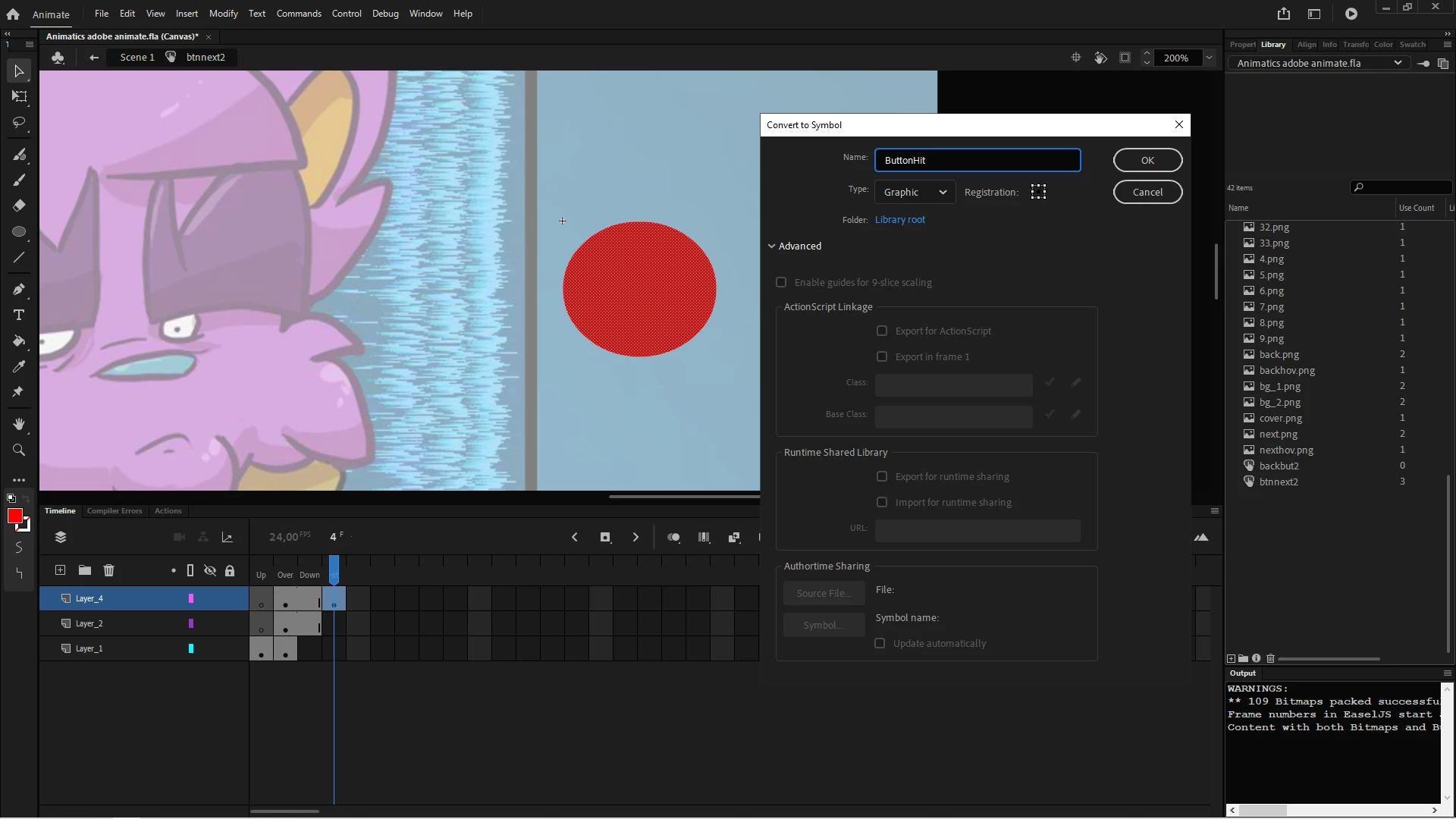Select the Eraser tool
1456x819 pixels.
pos(19,206)
